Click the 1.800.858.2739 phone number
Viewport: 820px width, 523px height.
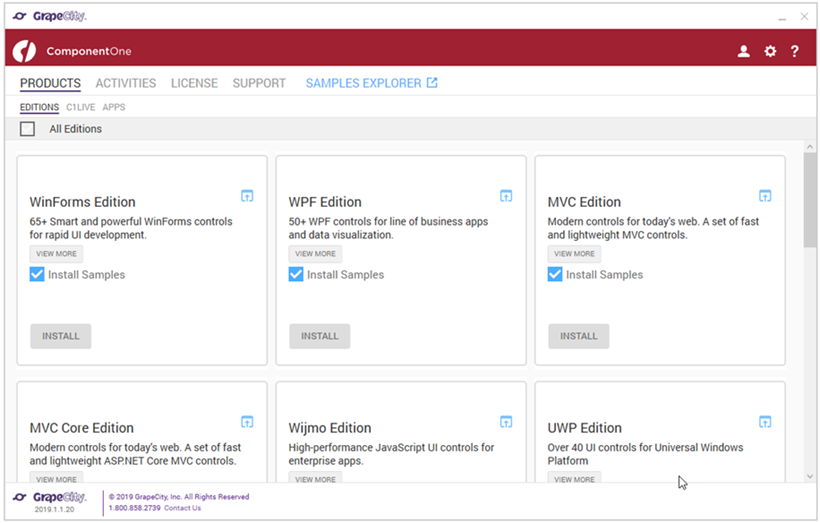134,508
